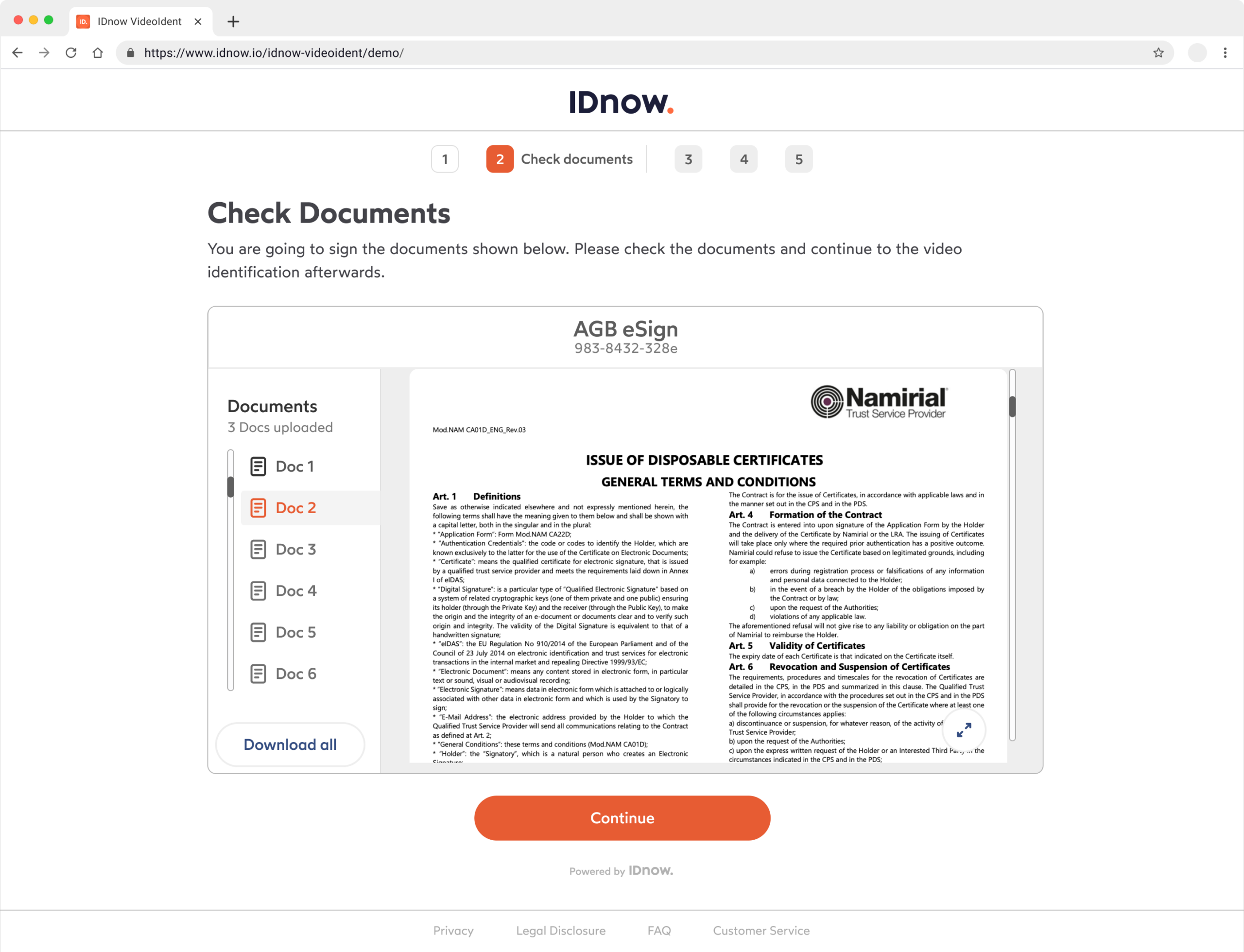Viewport: 1244px width, 952px height.
Task: View site info via lock icon
Action: click(131, 52)
